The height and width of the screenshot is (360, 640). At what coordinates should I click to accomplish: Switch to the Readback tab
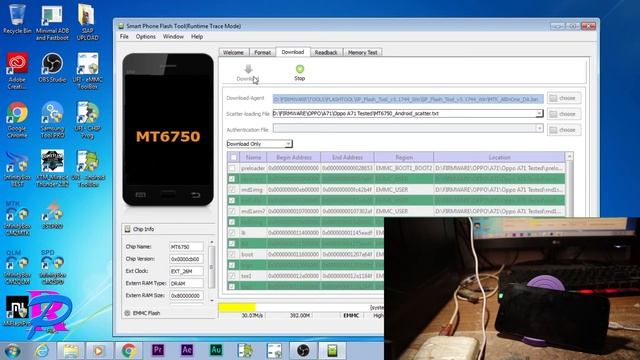pyautogui.click(x=326, y=53)
